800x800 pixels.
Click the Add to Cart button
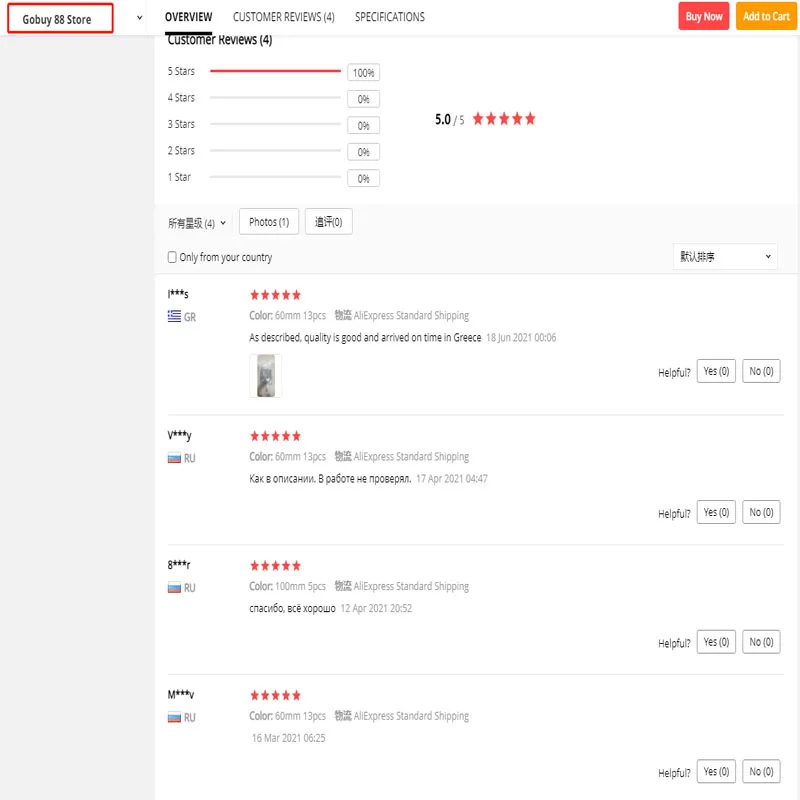(766, 16)
